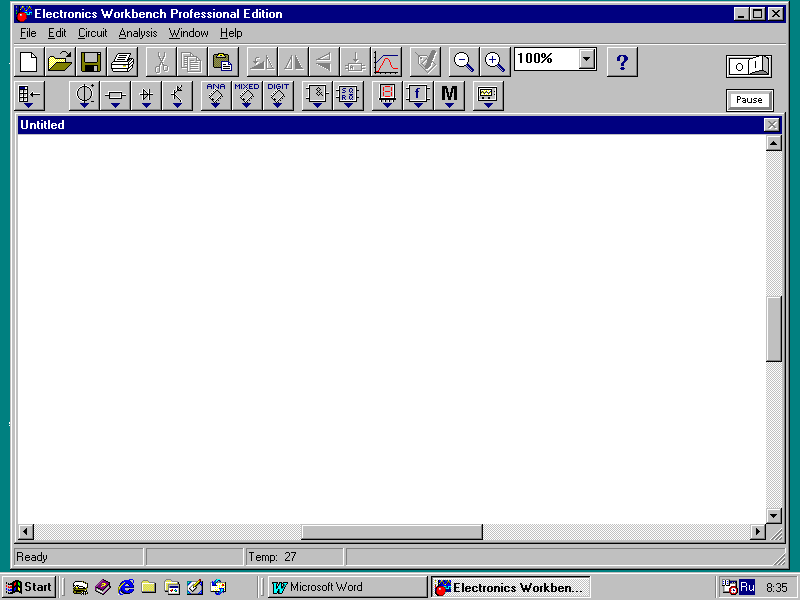
Task: Click the vertical scrollbar up arrow
Action: pyautogui.click(x=773, y=143)
